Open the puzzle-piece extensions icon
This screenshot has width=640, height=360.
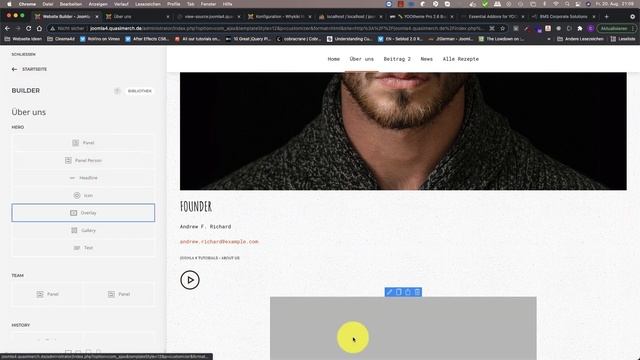[580, 28]
